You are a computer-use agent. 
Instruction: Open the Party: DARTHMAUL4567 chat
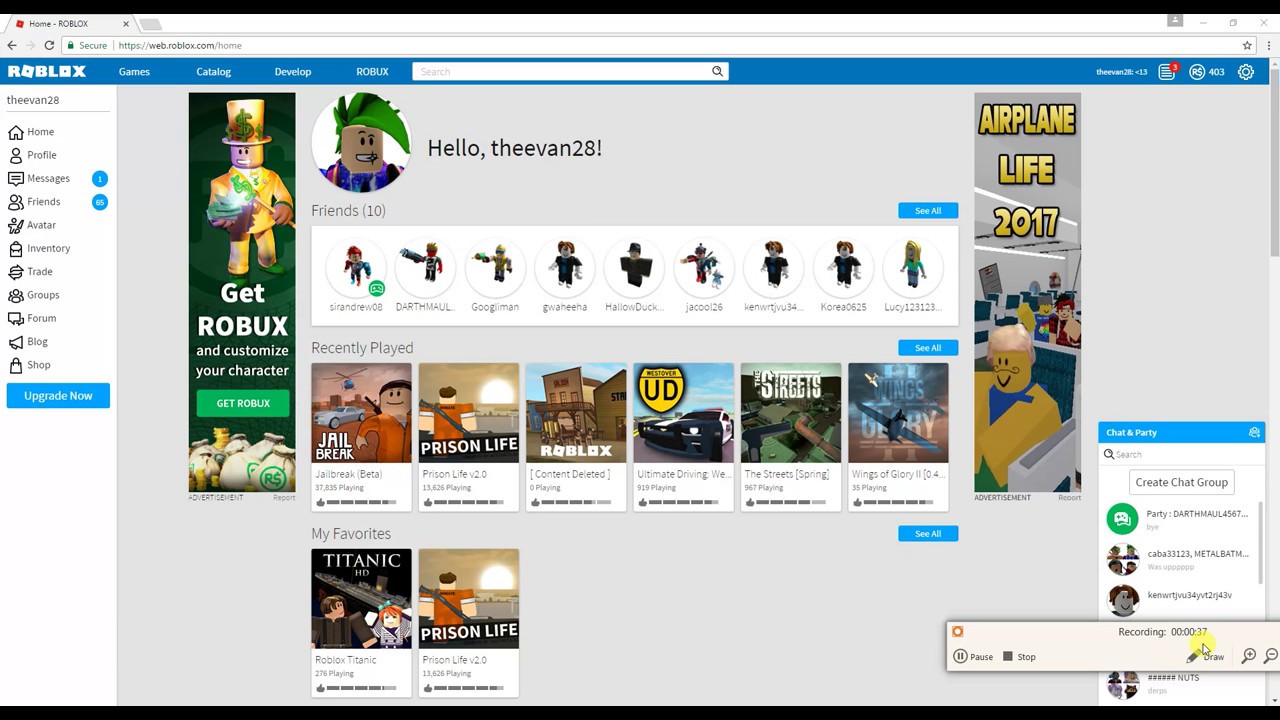[x=1180, y=519]
